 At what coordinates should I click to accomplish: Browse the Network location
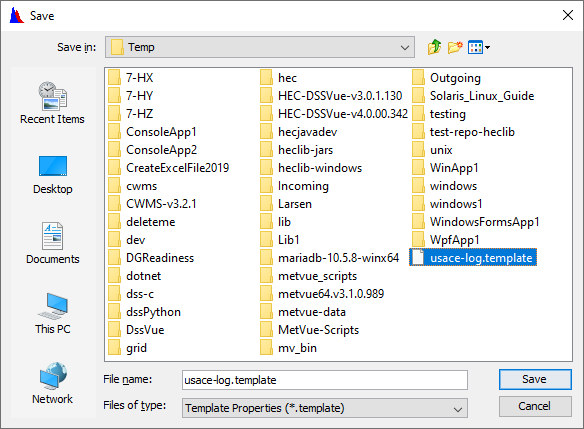pyautogui.click(x=53, y=383)
